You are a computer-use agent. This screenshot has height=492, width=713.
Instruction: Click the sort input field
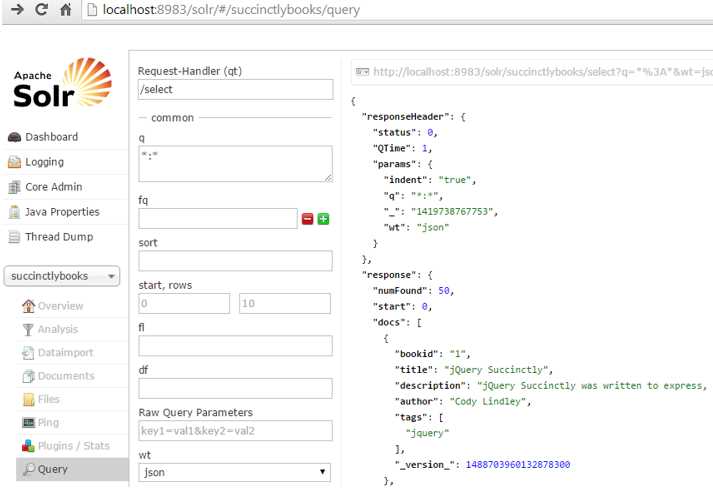[x=236, y=261]
